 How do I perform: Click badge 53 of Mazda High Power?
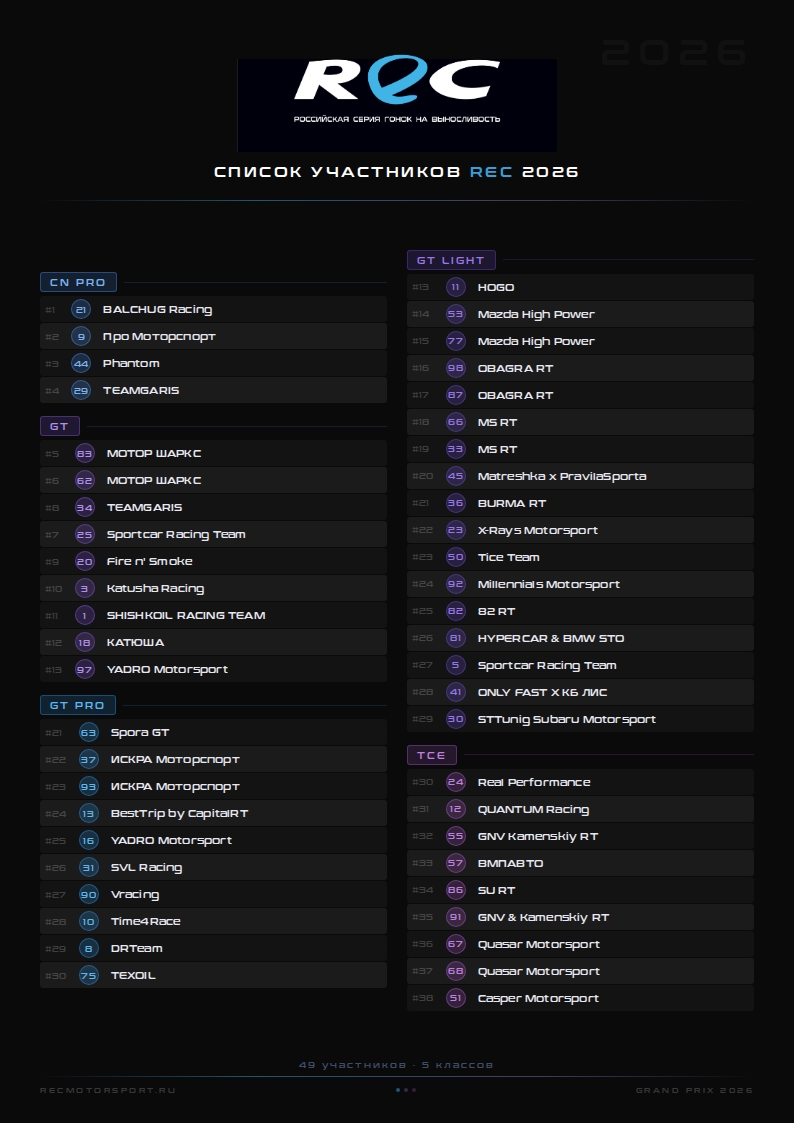[456, 314]
